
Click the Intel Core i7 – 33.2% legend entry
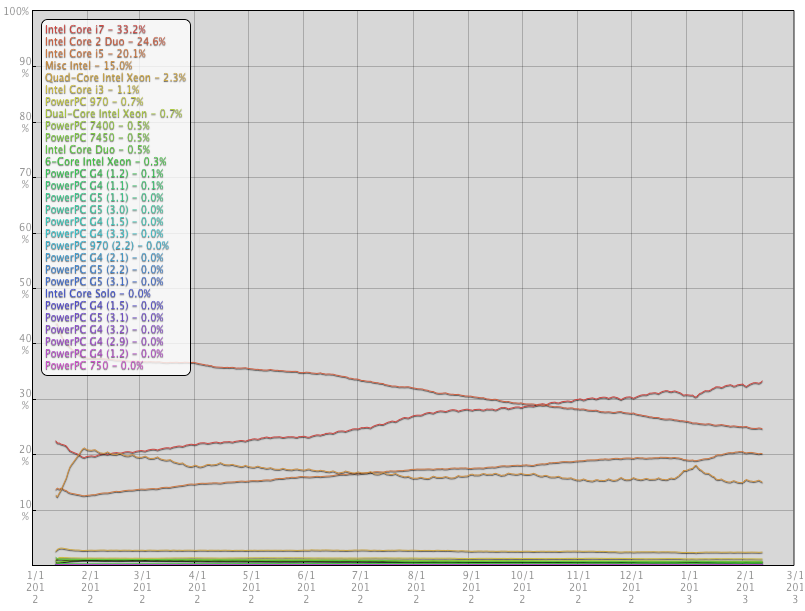click(x=95, y=30)
